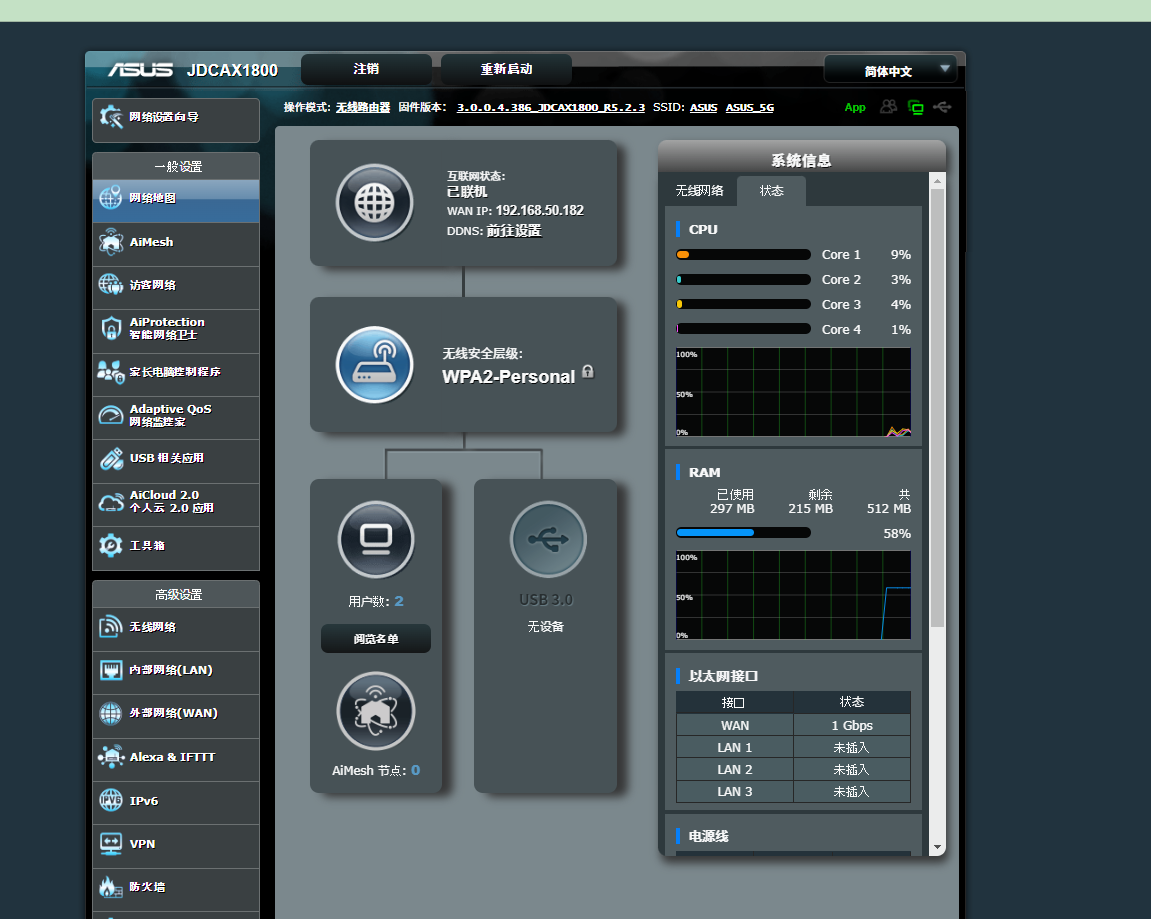This screenshot has height=919, width=1151.
Task: Click the green network status icon
Action: click(x=915, y=107)
